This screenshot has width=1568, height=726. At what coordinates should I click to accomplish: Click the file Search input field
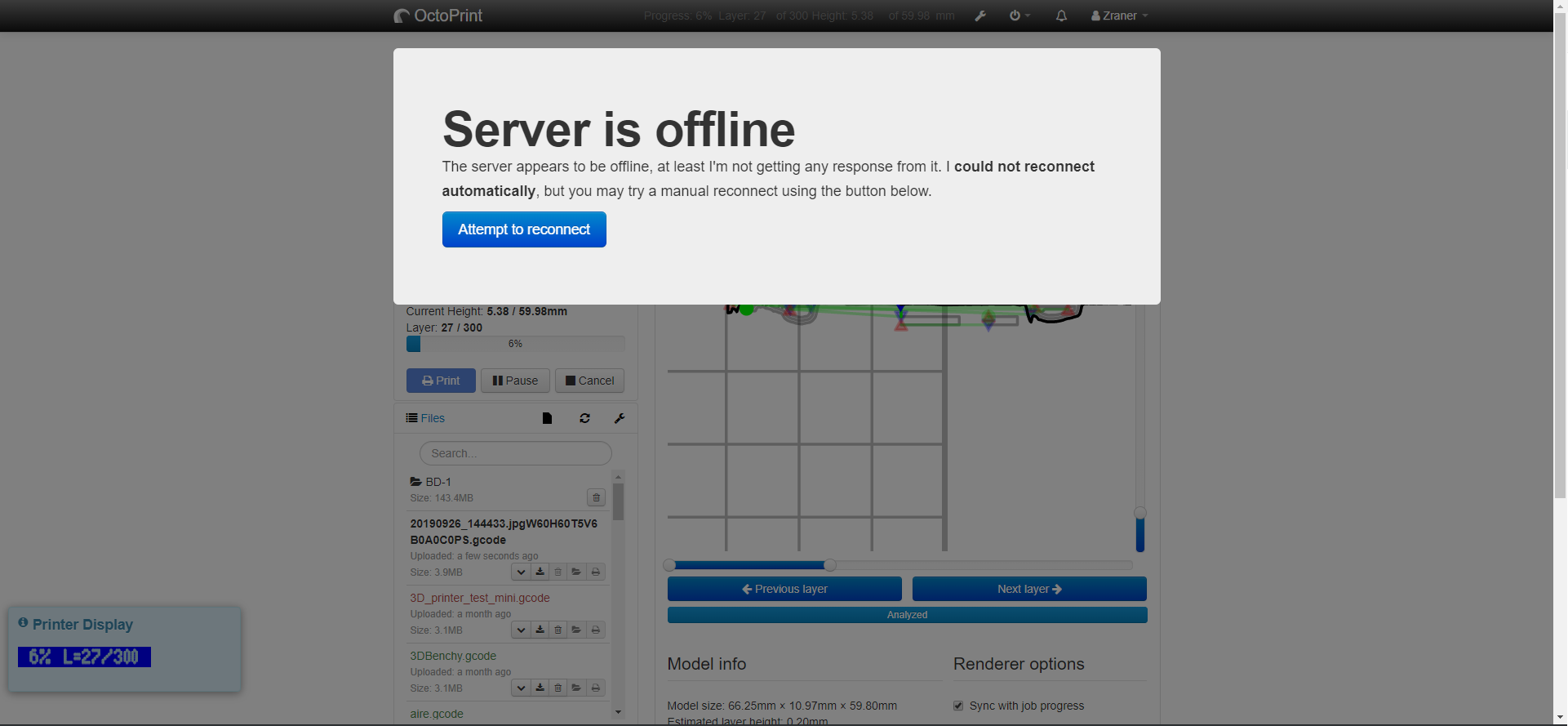(515, 453)
